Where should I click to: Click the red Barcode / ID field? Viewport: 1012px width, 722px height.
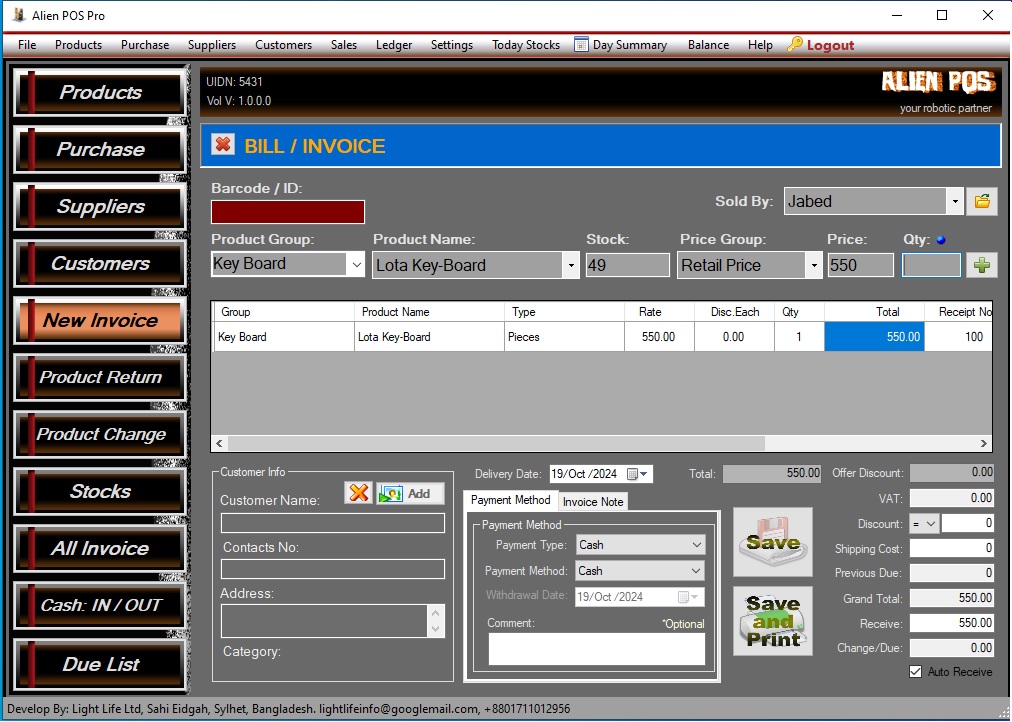click(288, 212)
